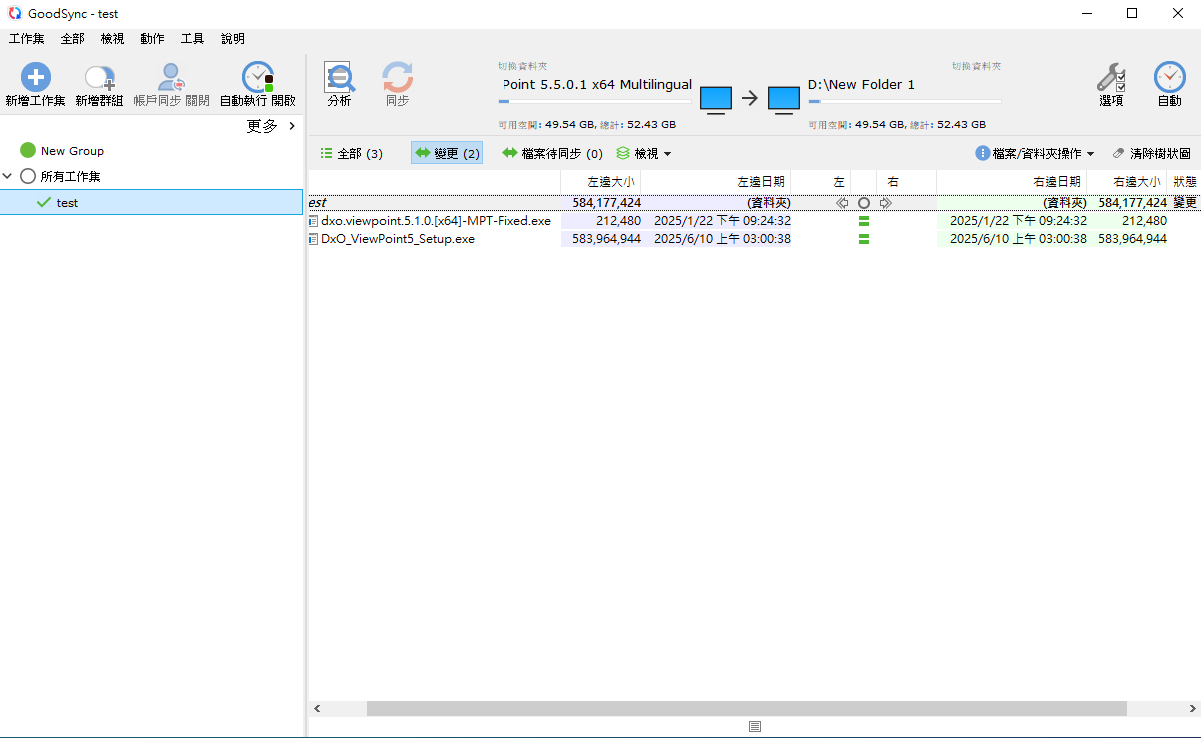Click the green circle icon beside New Group
The height and width of the screenshot is (738, 1201).
pyautogui.click(x=28, y=150)
